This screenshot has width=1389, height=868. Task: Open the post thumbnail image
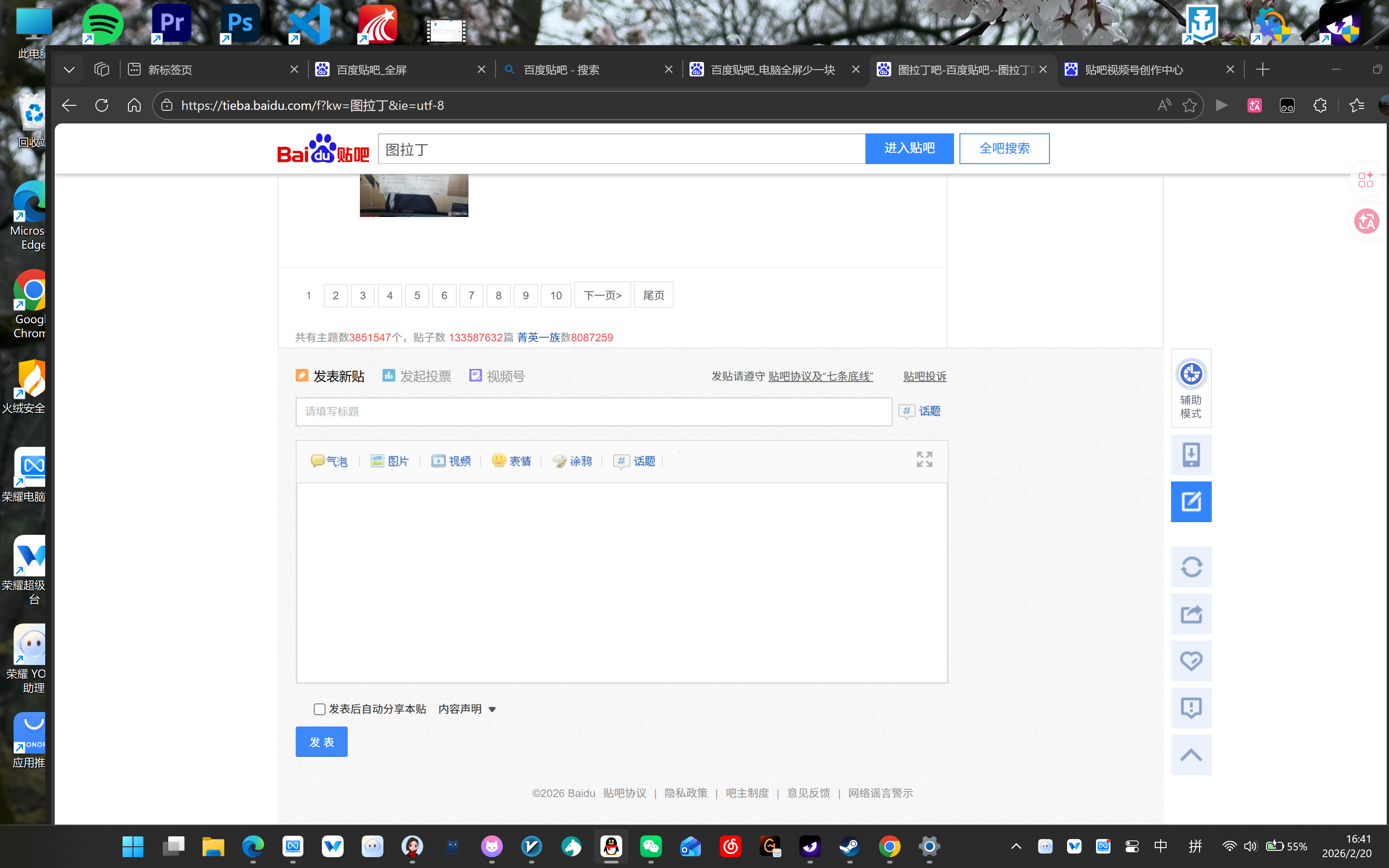click(x=414, y=195)
